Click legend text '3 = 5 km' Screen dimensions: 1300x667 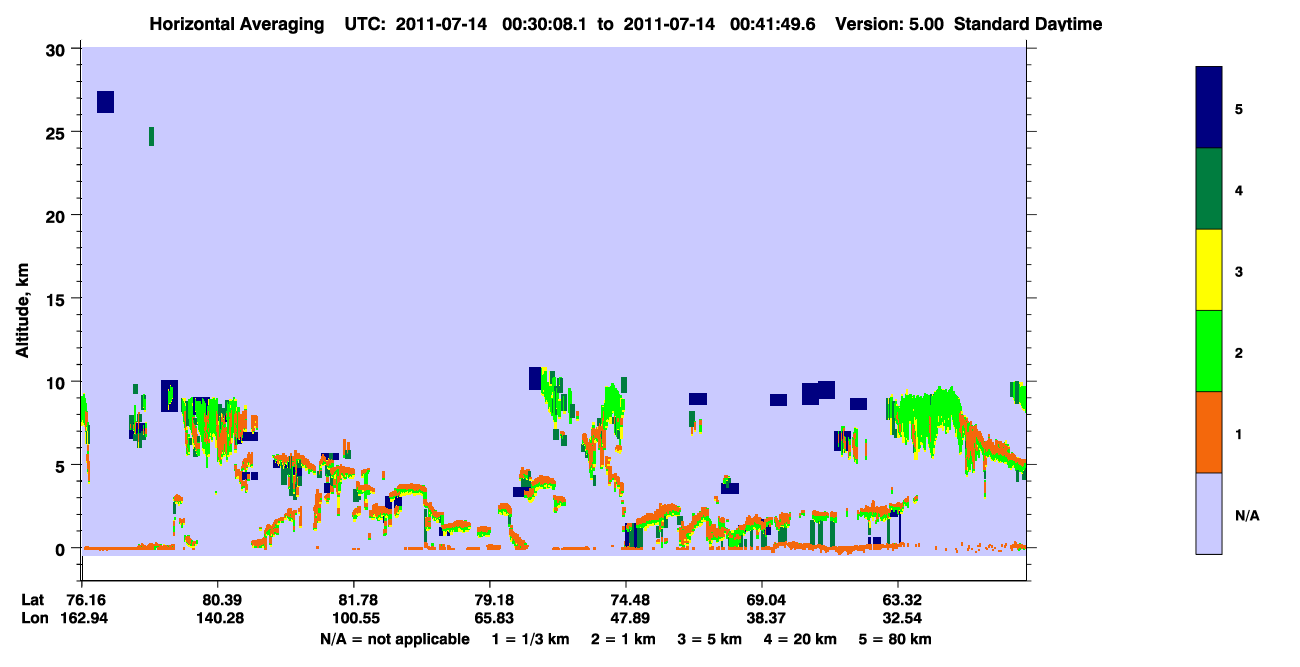[x=709, y=639]
